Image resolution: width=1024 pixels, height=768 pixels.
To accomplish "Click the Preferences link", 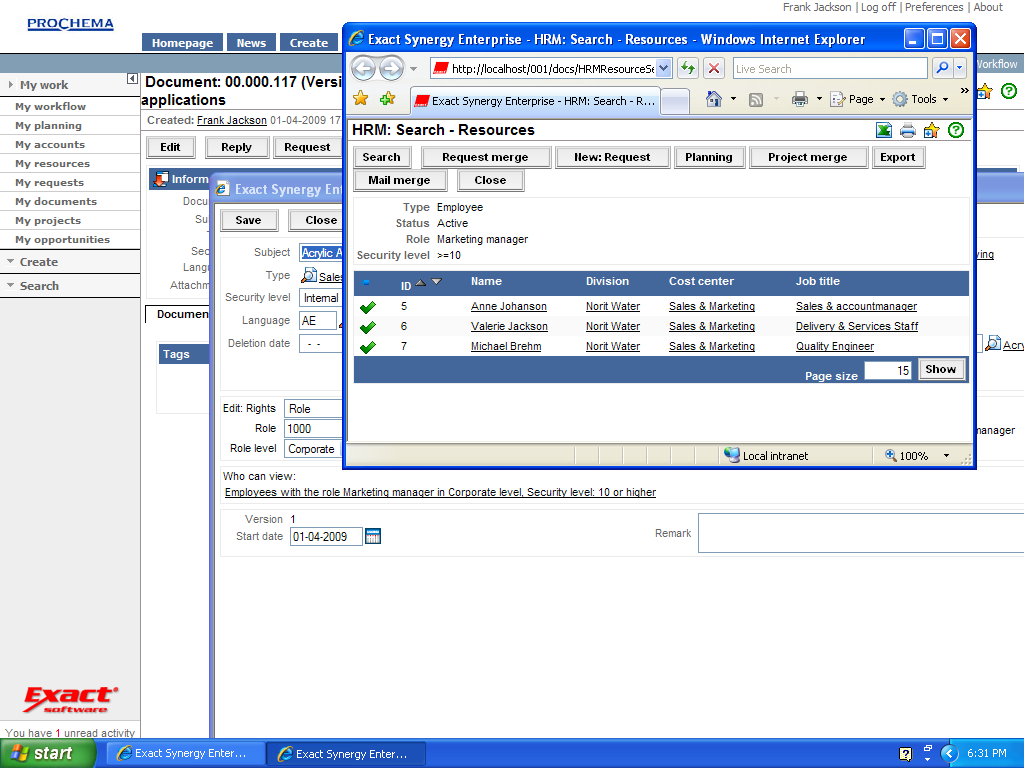I will click(x=934, y=7).
